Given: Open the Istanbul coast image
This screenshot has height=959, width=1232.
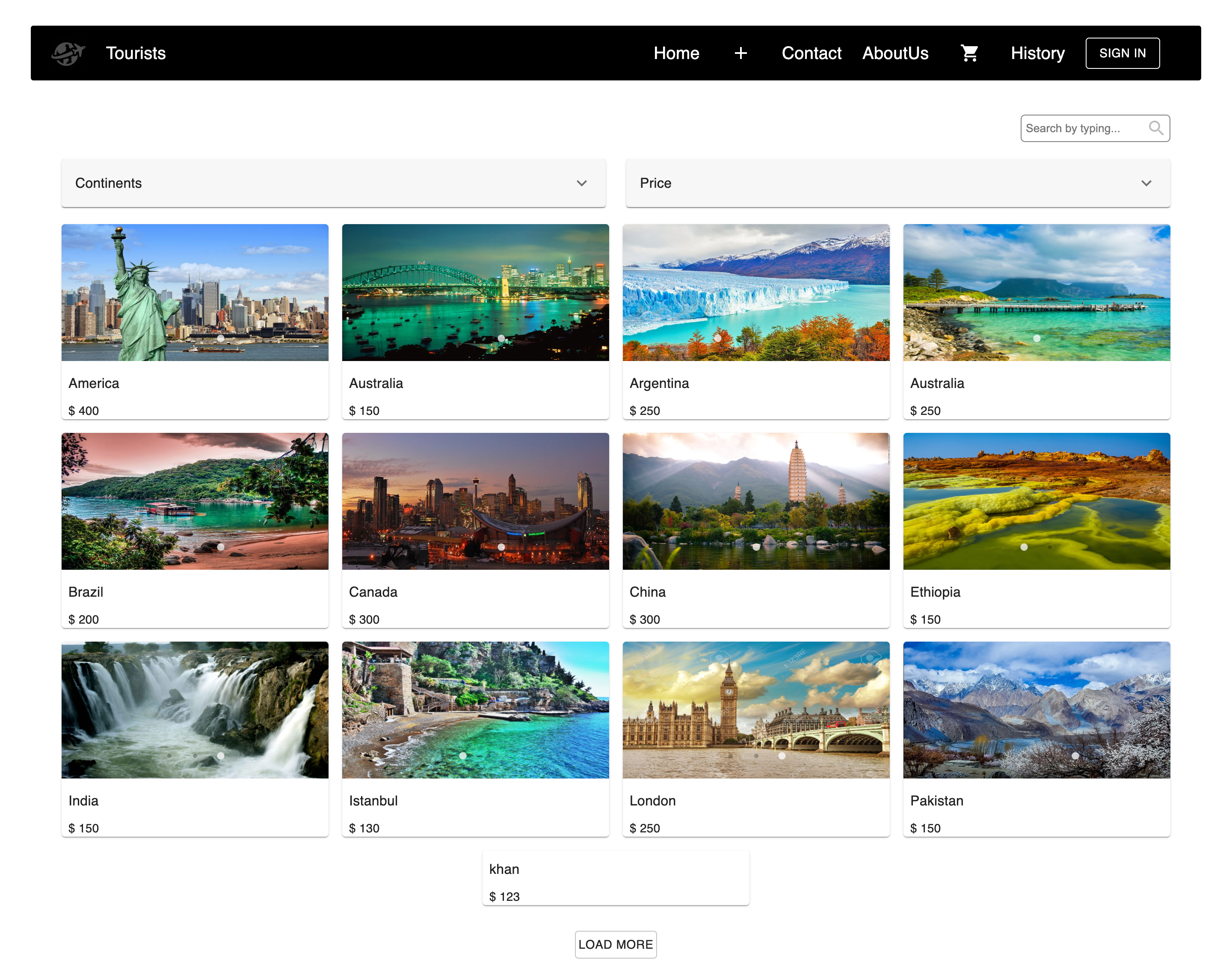Looking at the screenshot, I should tap(476, 710).
